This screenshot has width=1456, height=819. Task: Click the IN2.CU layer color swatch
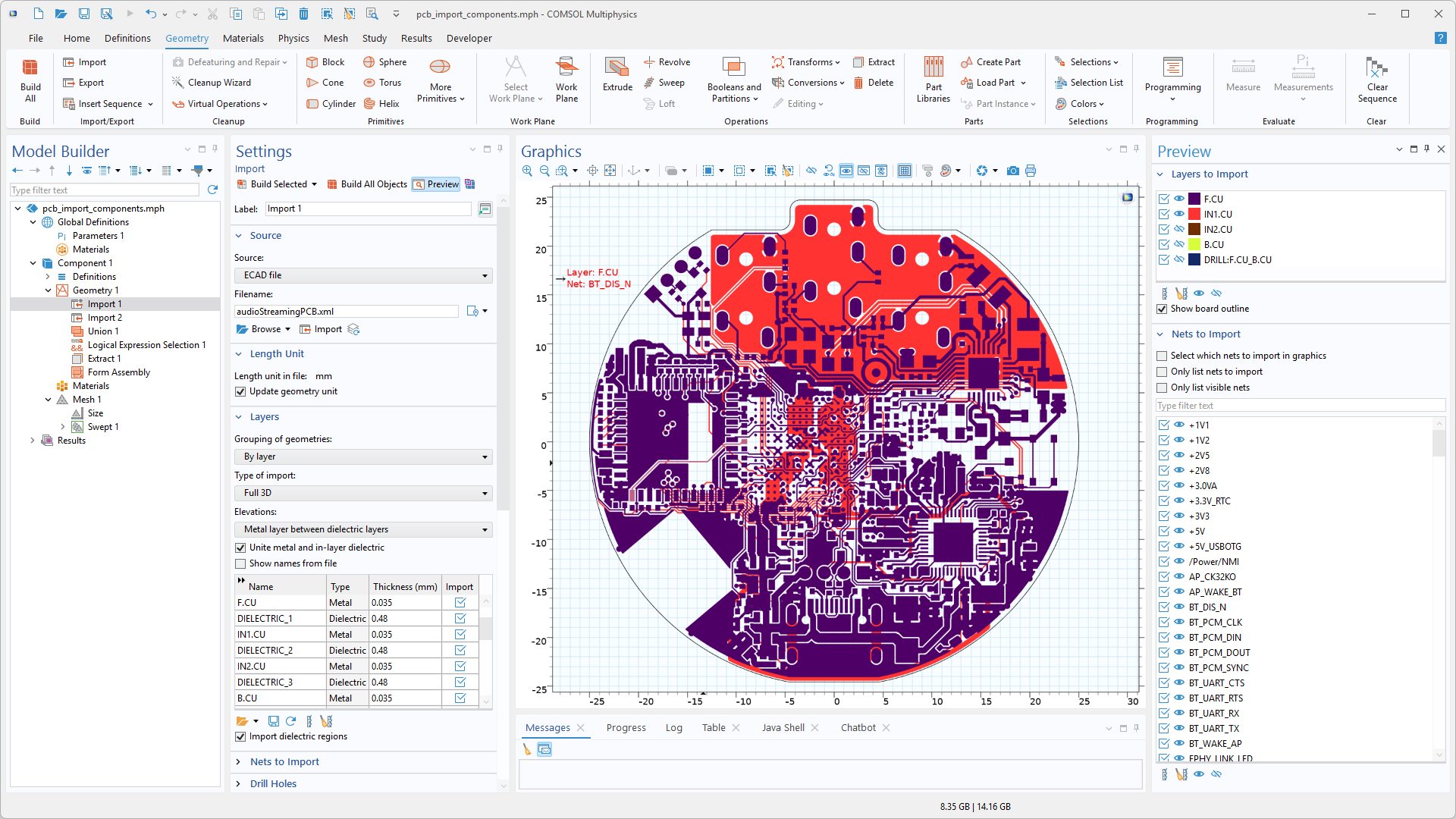coord(1194,229)
